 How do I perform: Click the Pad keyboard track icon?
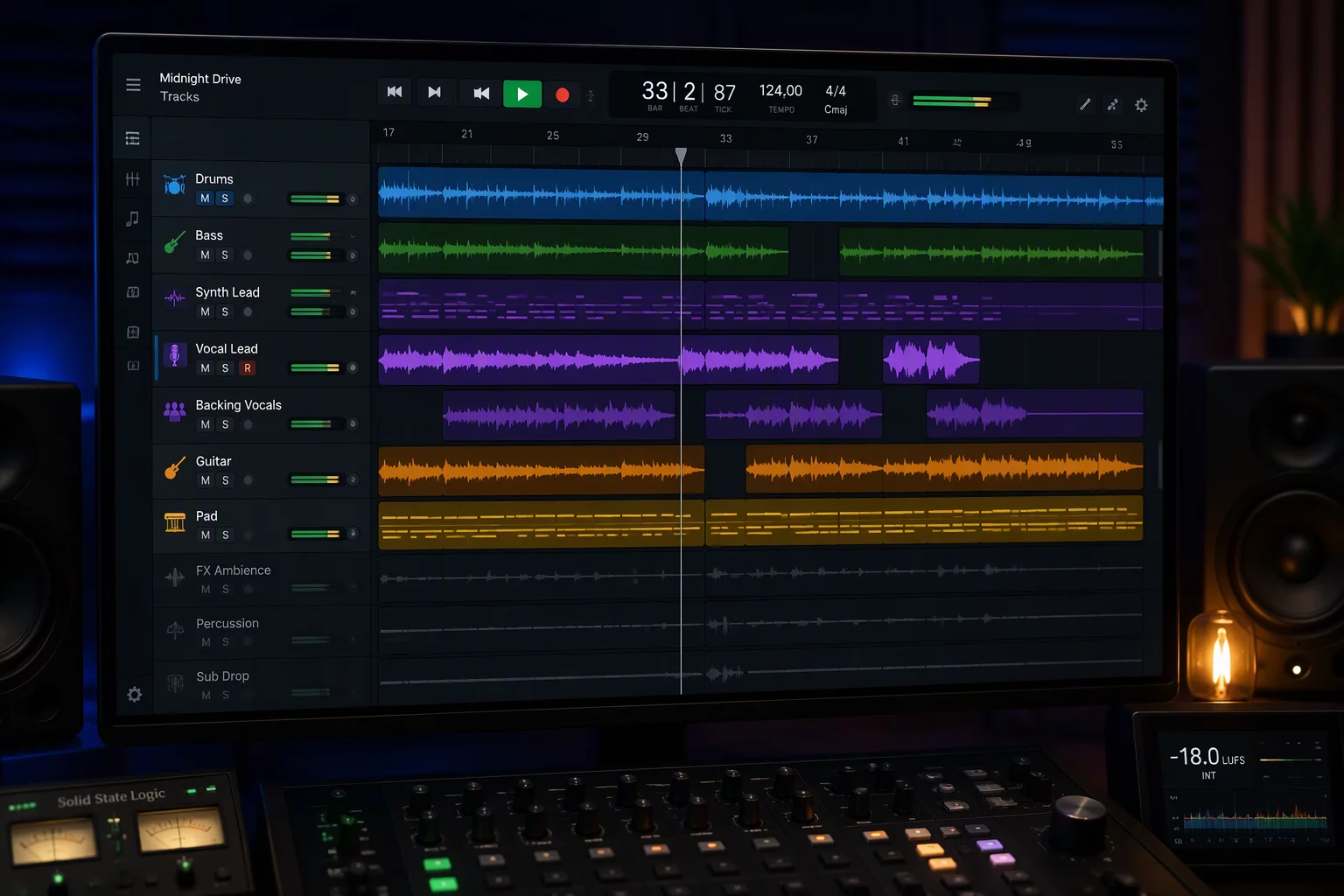pyautogui.click(x=175, y=522)
